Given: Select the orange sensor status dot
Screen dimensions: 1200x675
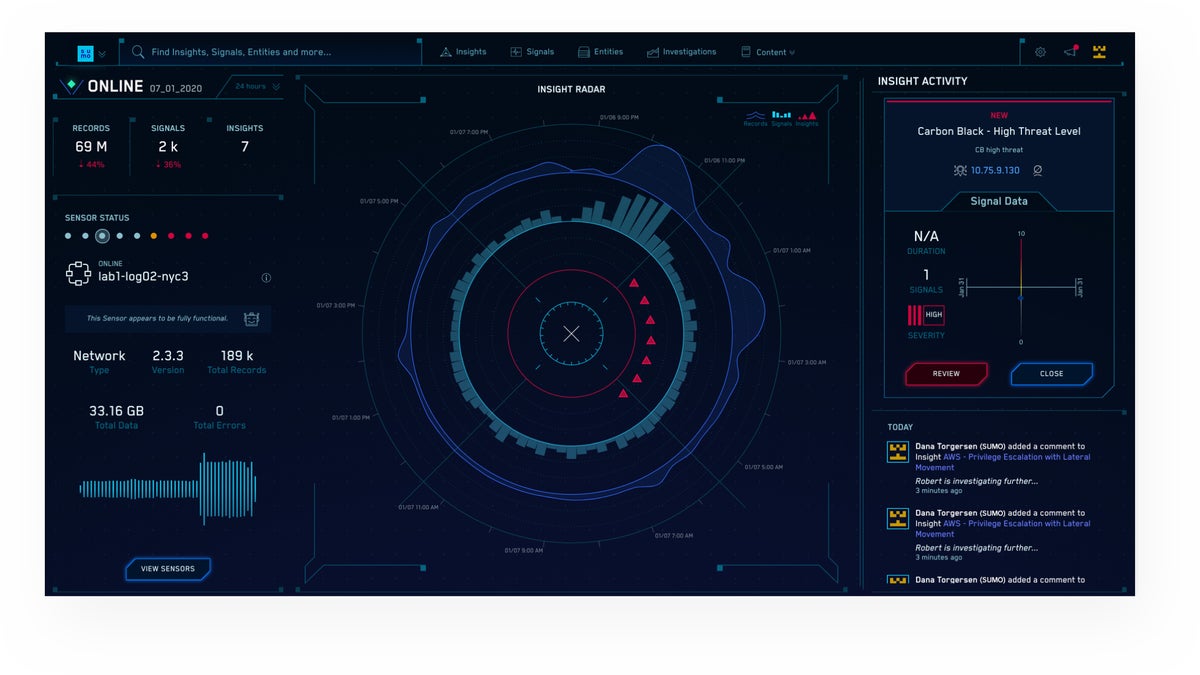Looking at the screenshot, I should tap(154, 237).
